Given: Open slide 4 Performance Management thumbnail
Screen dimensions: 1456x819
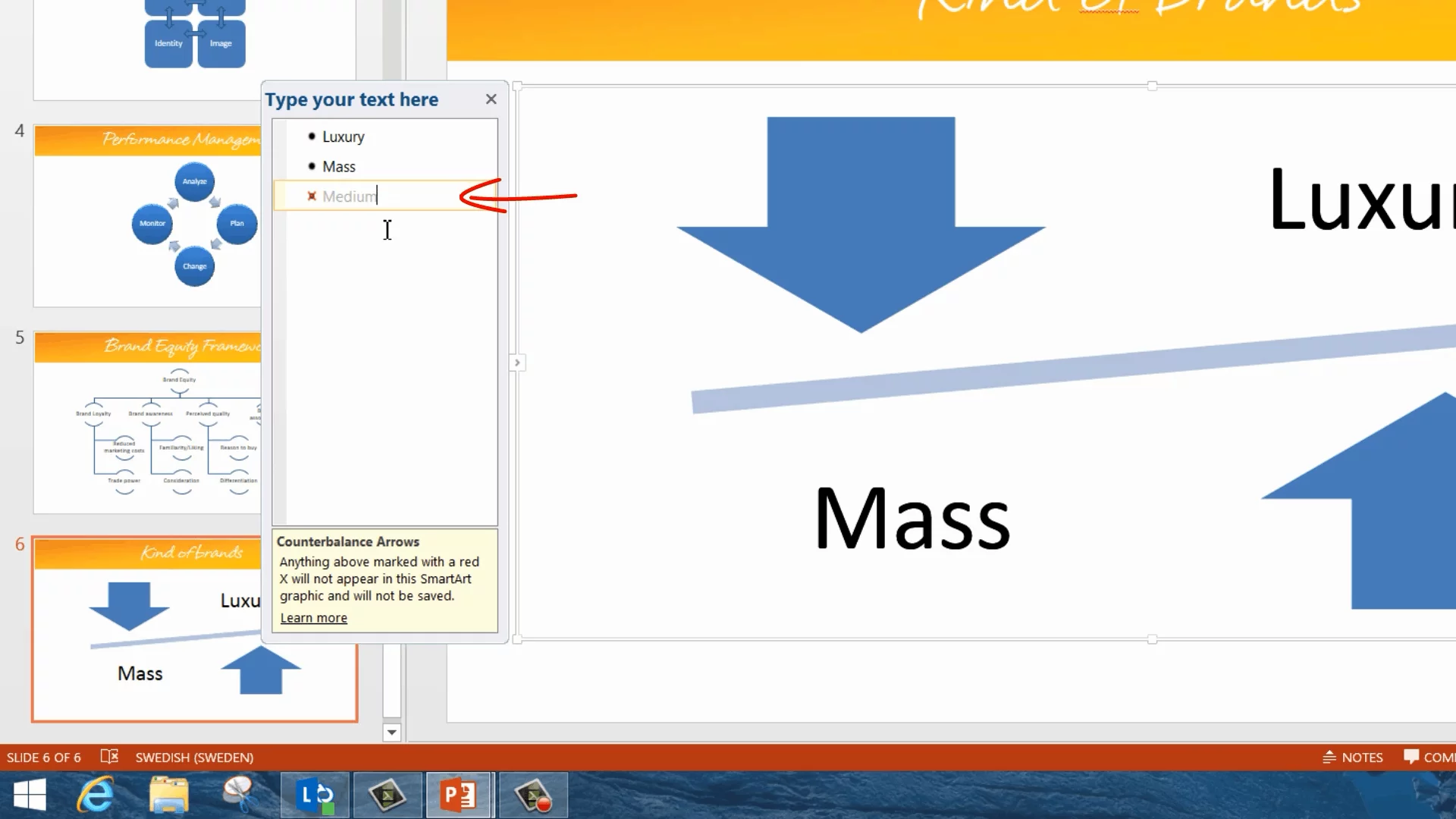Looking at the screenshot, I should 148,216.
